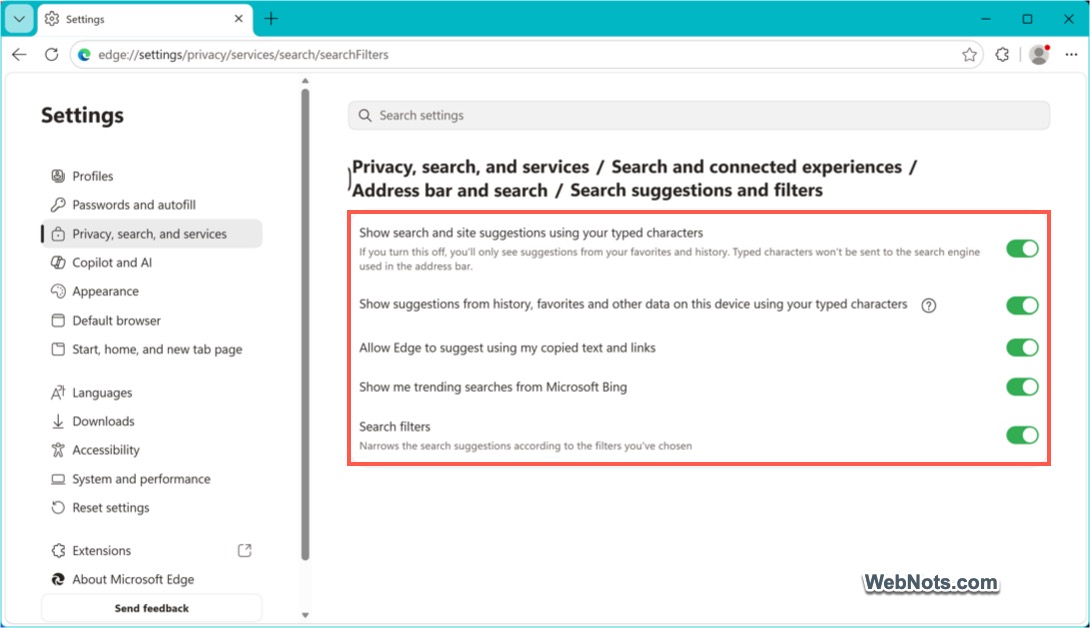
Task: Click the Profiles sidebar icon
Action: (58, 176)
